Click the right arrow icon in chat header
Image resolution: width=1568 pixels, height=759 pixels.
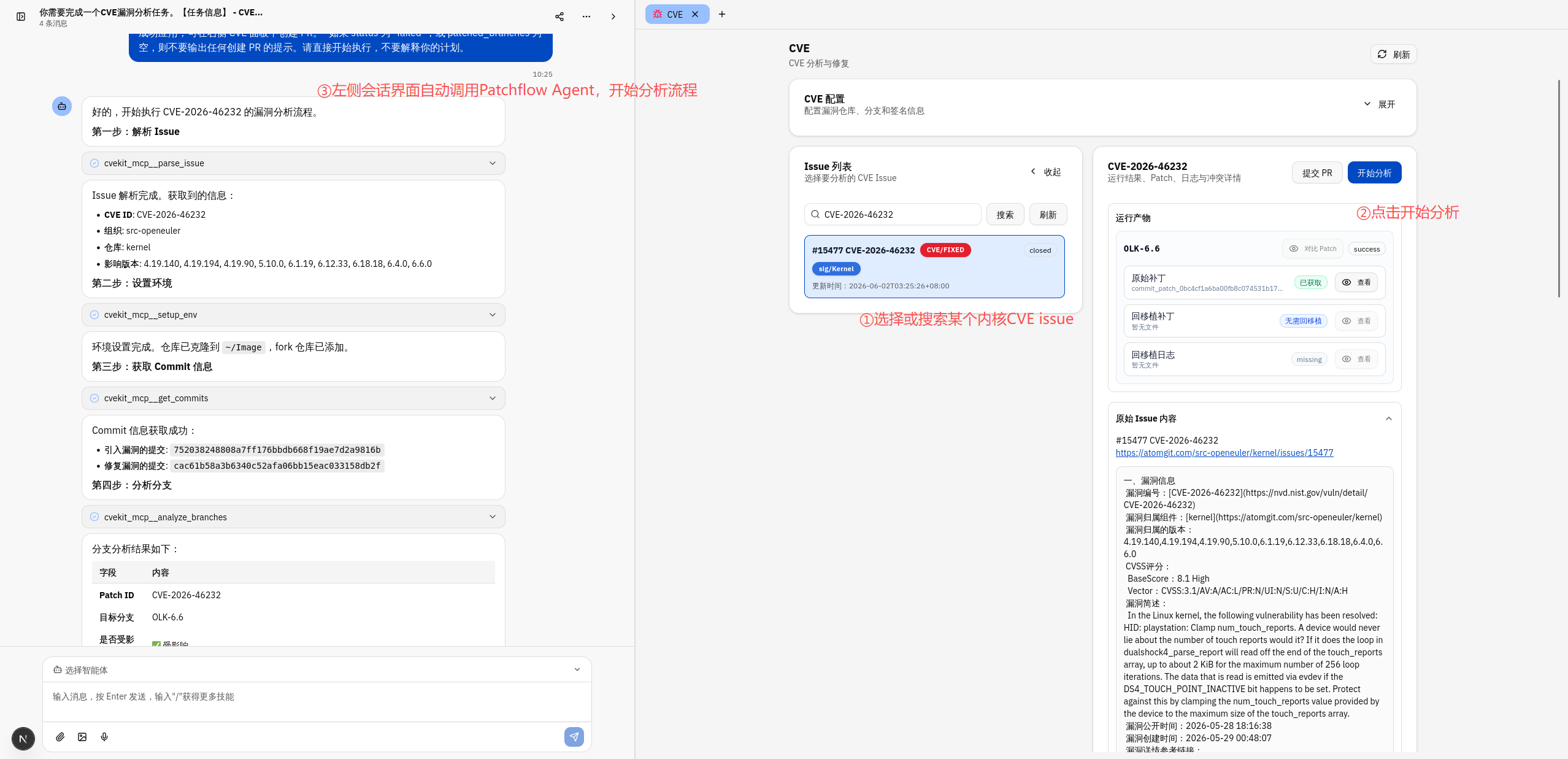613,17
